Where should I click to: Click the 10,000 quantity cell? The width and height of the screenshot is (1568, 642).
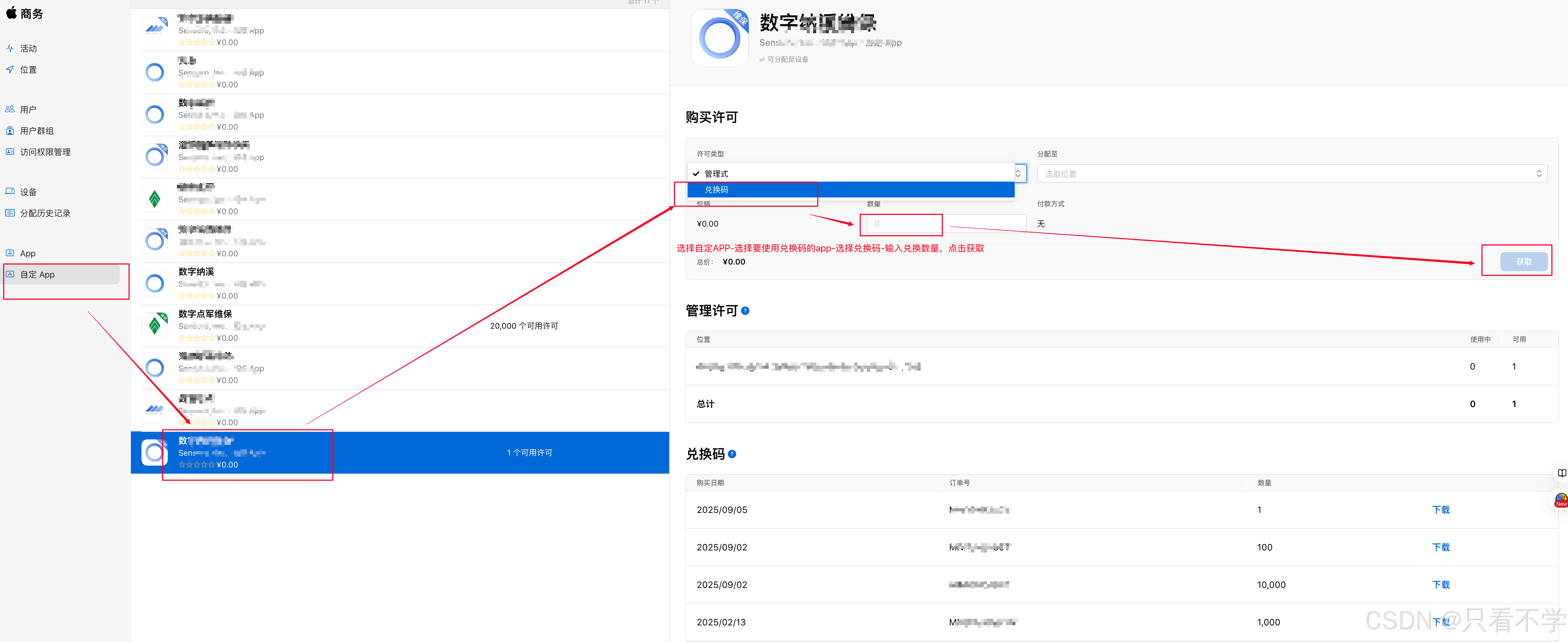(x=1272, y=585)
